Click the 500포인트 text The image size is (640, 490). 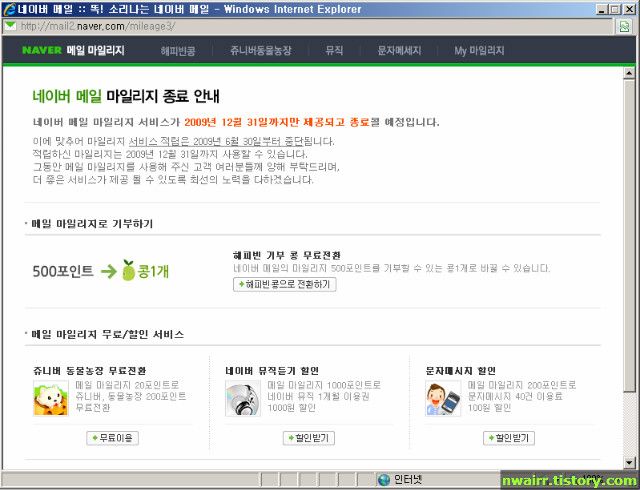point(63,271)
